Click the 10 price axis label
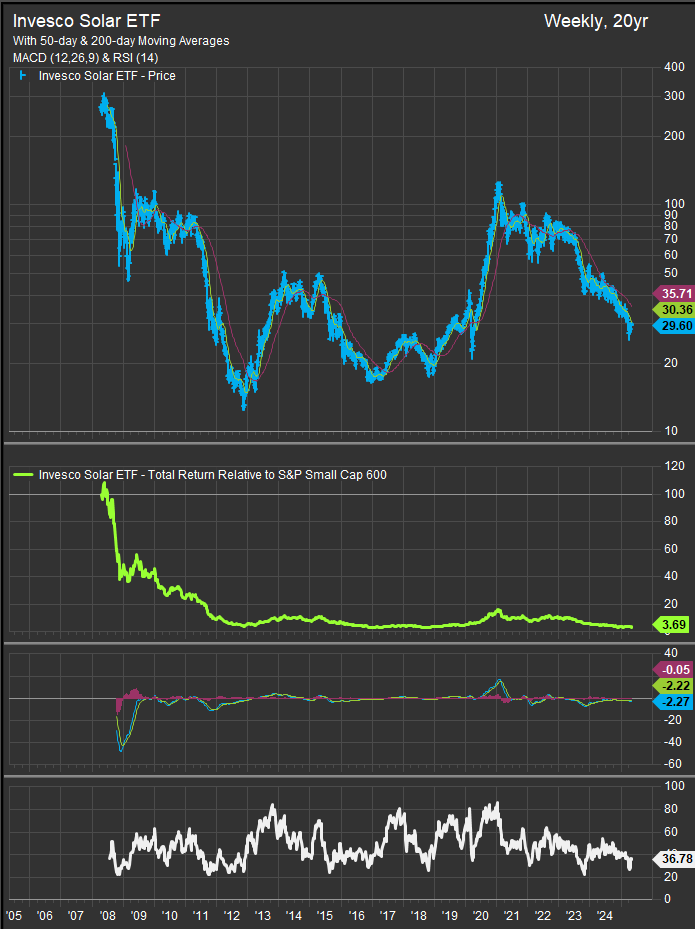Image resolution: width=695 pixels, height=929 pixels. 671,431
